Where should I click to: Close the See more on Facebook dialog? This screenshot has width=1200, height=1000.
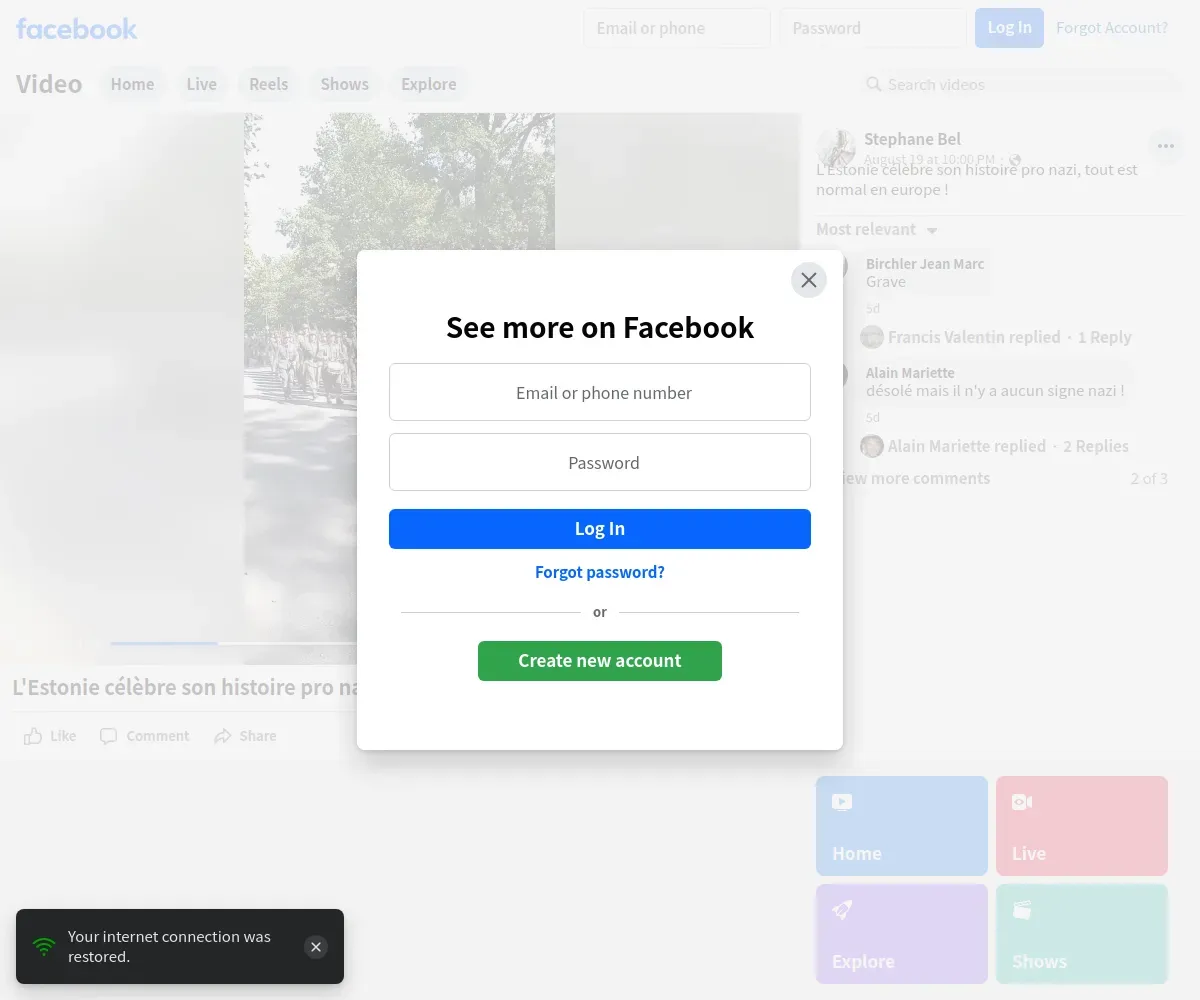coord(809,280)
